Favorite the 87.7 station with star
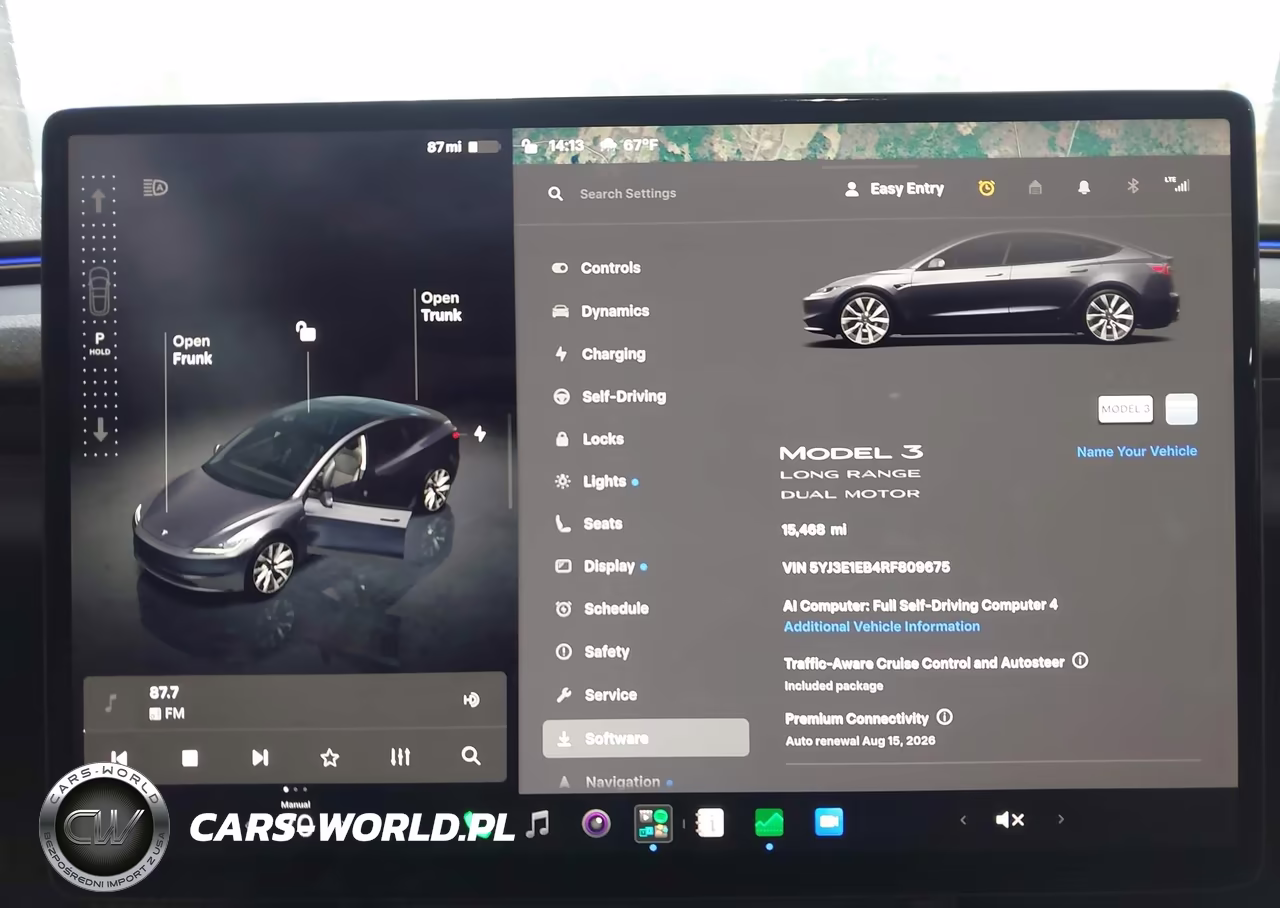Screen dimensions: 1280x908 pos(330,757)
